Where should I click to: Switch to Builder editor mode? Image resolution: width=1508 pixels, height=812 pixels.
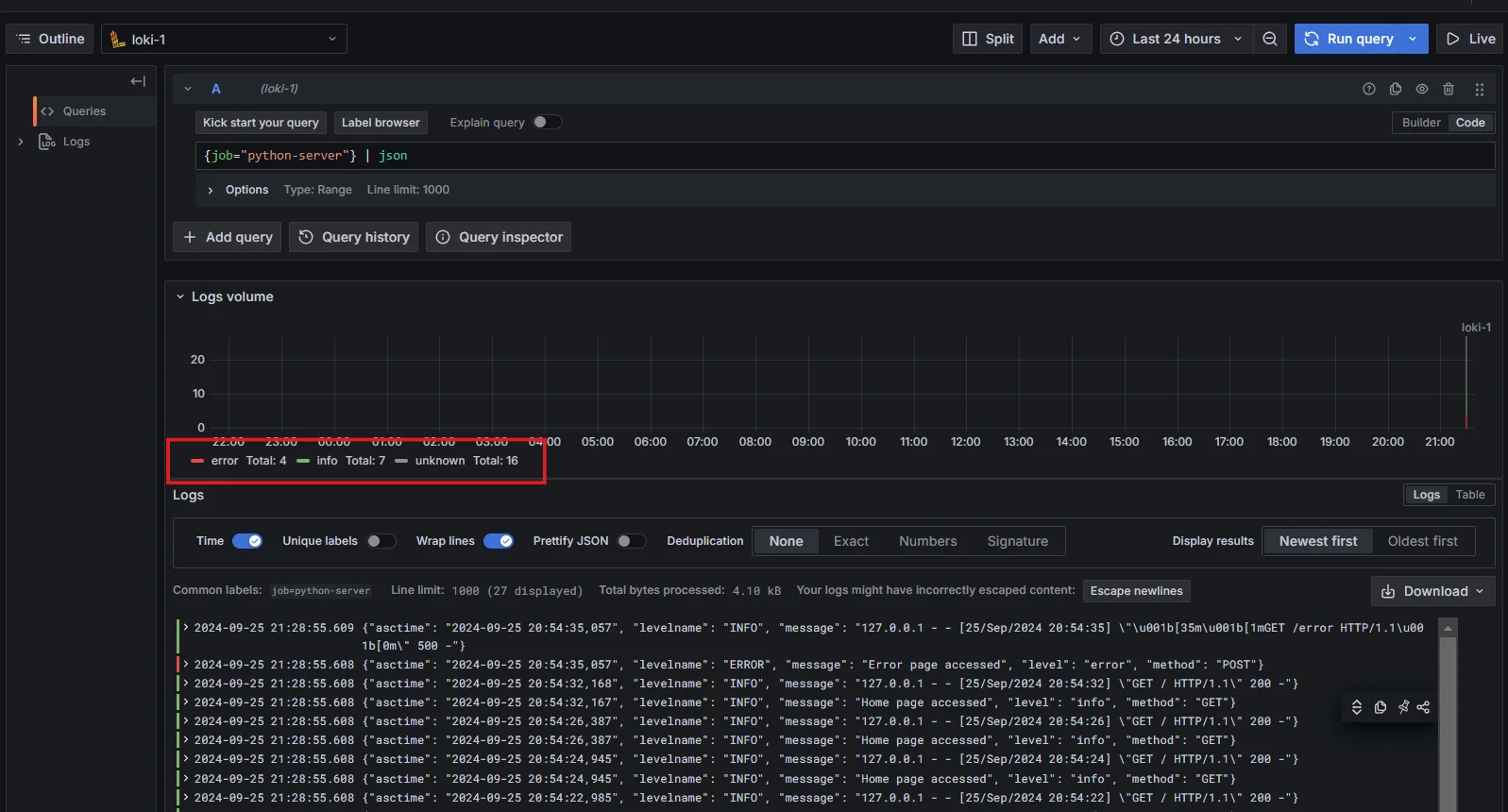[1421, 123]
